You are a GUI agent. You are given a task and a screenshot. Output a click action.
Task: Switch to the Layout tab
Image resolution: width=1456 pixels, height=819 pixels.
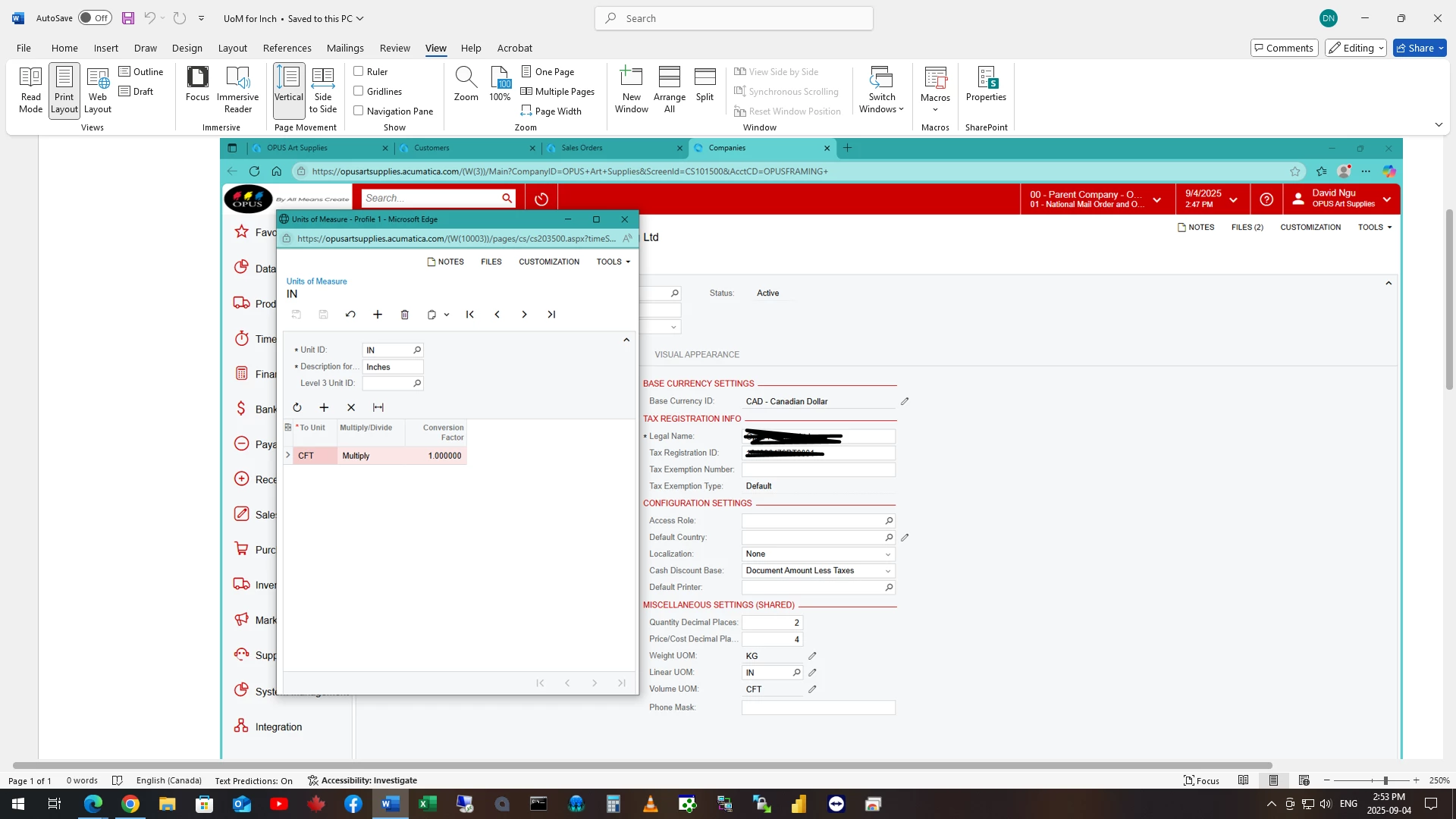[x=232, y=48]
